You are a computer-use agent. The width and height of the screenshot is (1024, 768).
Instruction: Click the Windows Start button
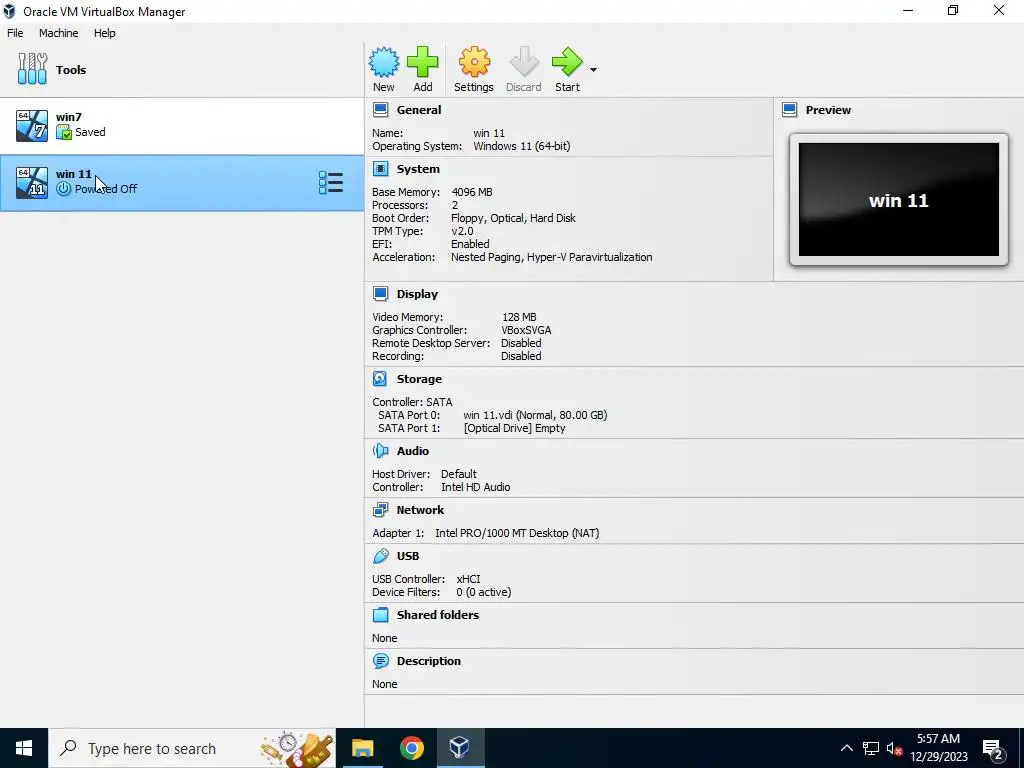pyautogui.click(x=24, y=748)
